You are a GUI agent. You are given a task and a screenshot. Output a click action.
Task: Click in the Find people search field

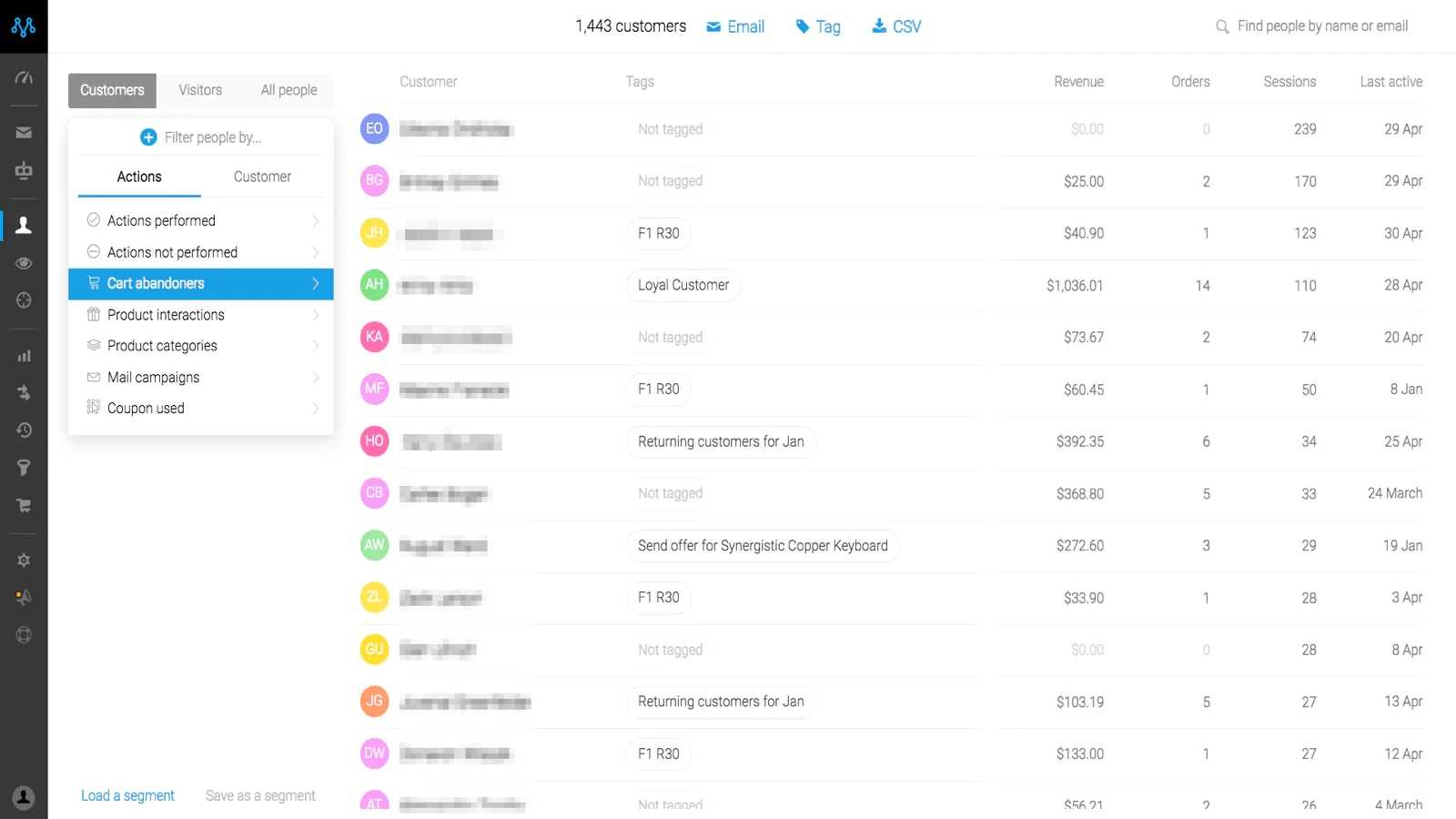coord(1322,26)
